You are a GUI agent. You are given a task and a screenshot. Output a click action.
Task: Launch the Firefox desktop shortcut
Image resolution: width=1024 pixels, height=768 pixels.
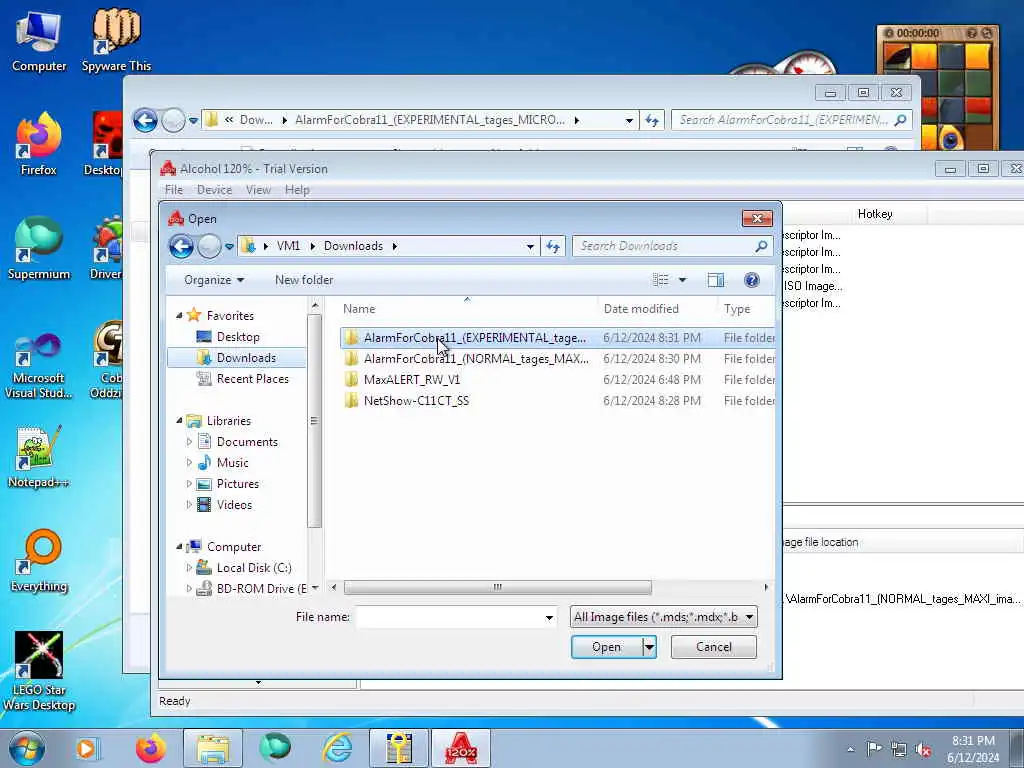(39, 145)
